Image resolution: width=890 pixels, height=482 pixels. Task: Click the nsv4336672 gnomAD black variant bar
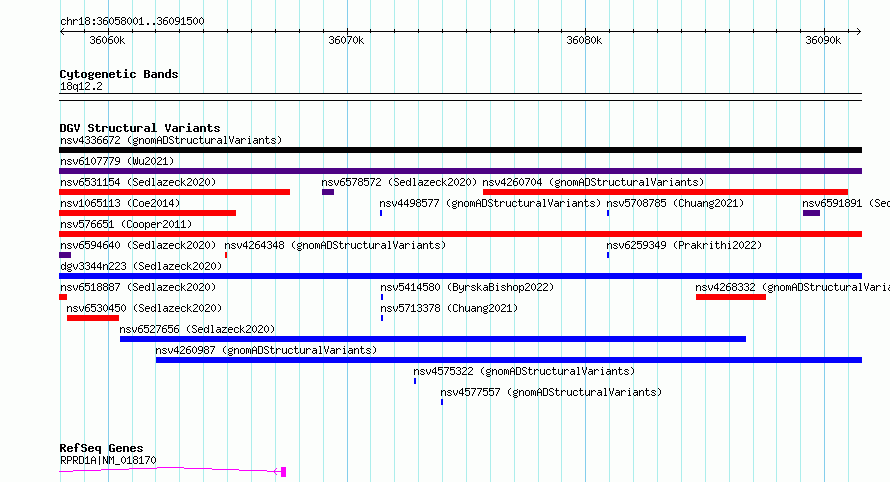[x=460, y=150]
